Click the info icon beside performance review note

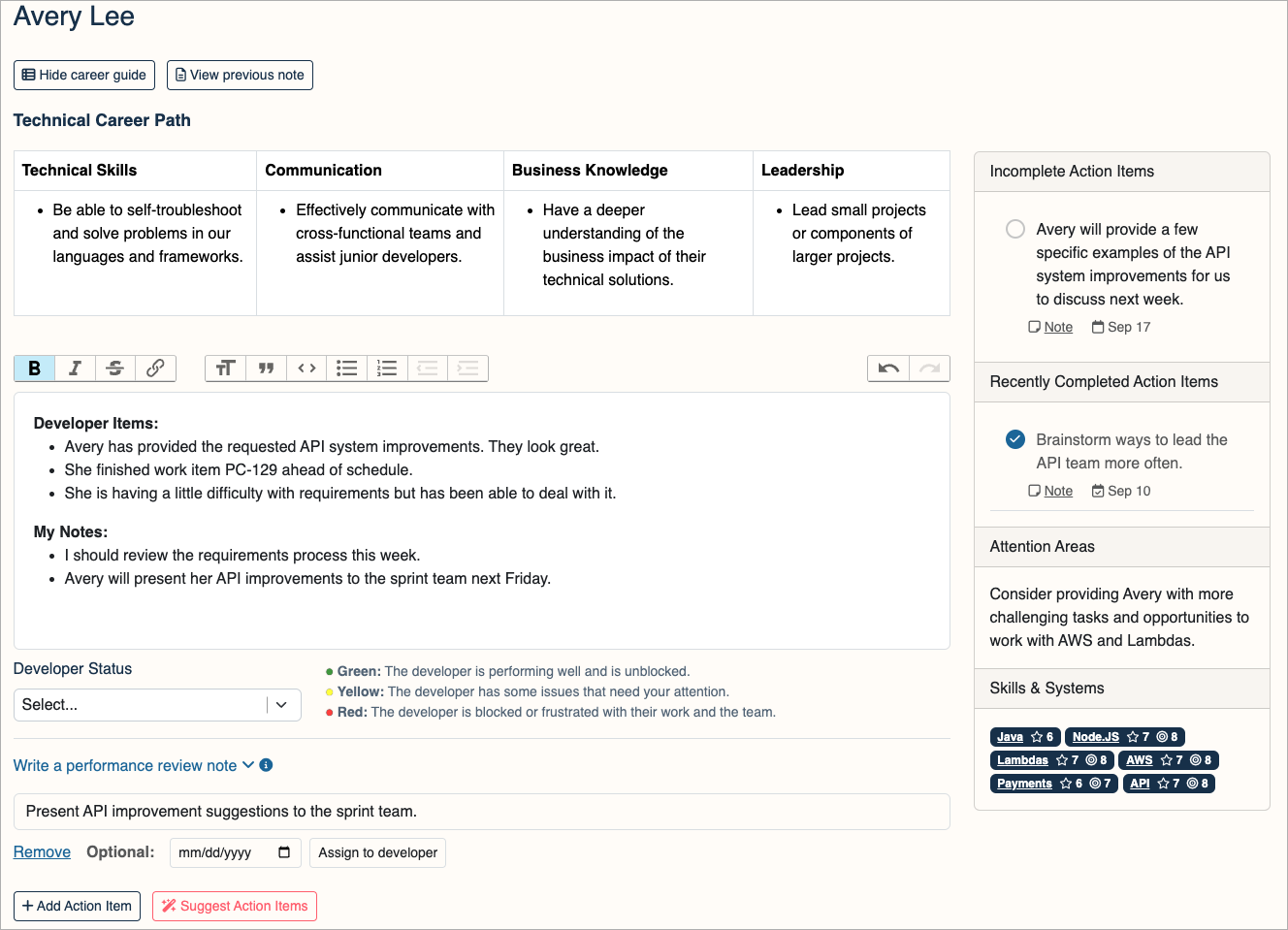coord(266,765)
